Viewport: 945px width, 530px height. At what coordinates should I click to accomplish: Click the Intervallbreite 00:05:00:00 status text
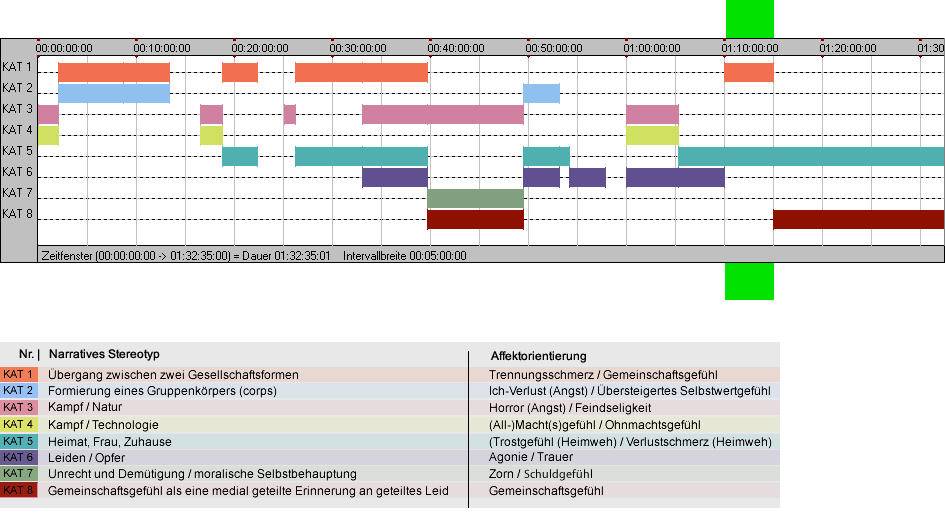click(404, 256)
